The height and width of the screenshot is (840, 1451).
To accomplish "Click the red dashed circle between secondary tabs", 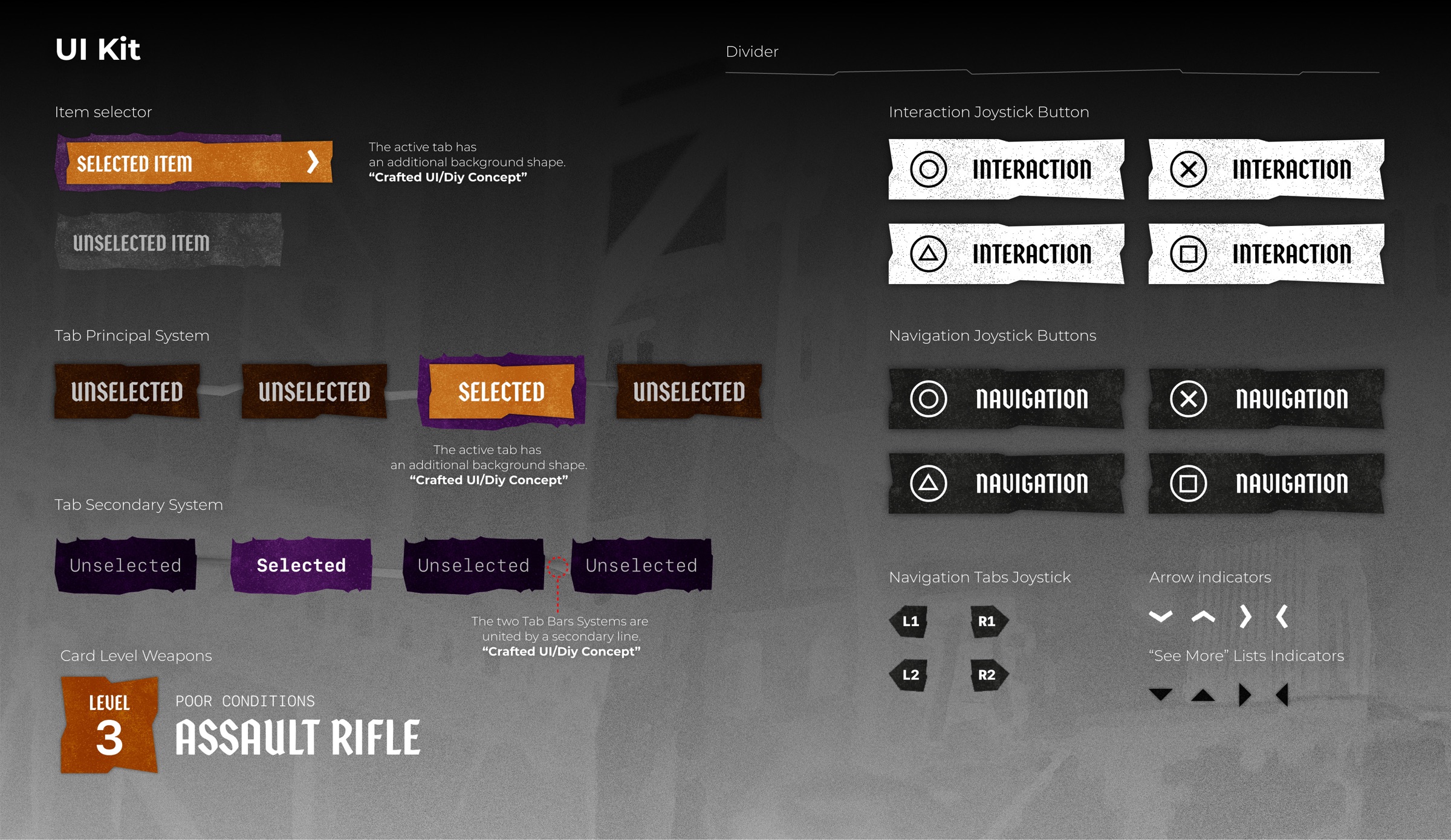I will pyautogui.click(x=557, y=567).
